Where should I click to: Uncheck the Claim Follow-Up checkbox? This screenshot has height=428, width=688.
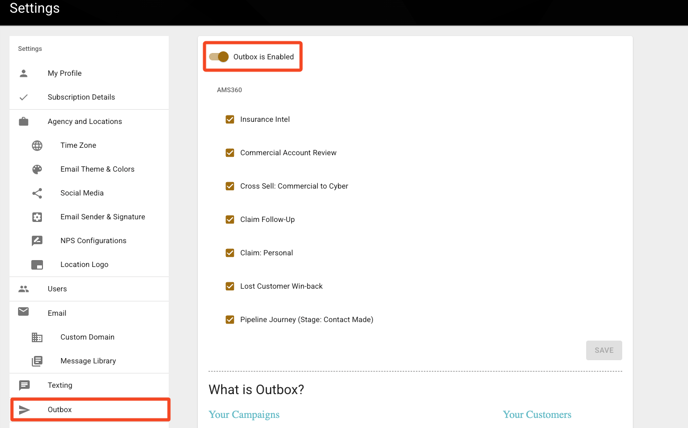point(230,219)
